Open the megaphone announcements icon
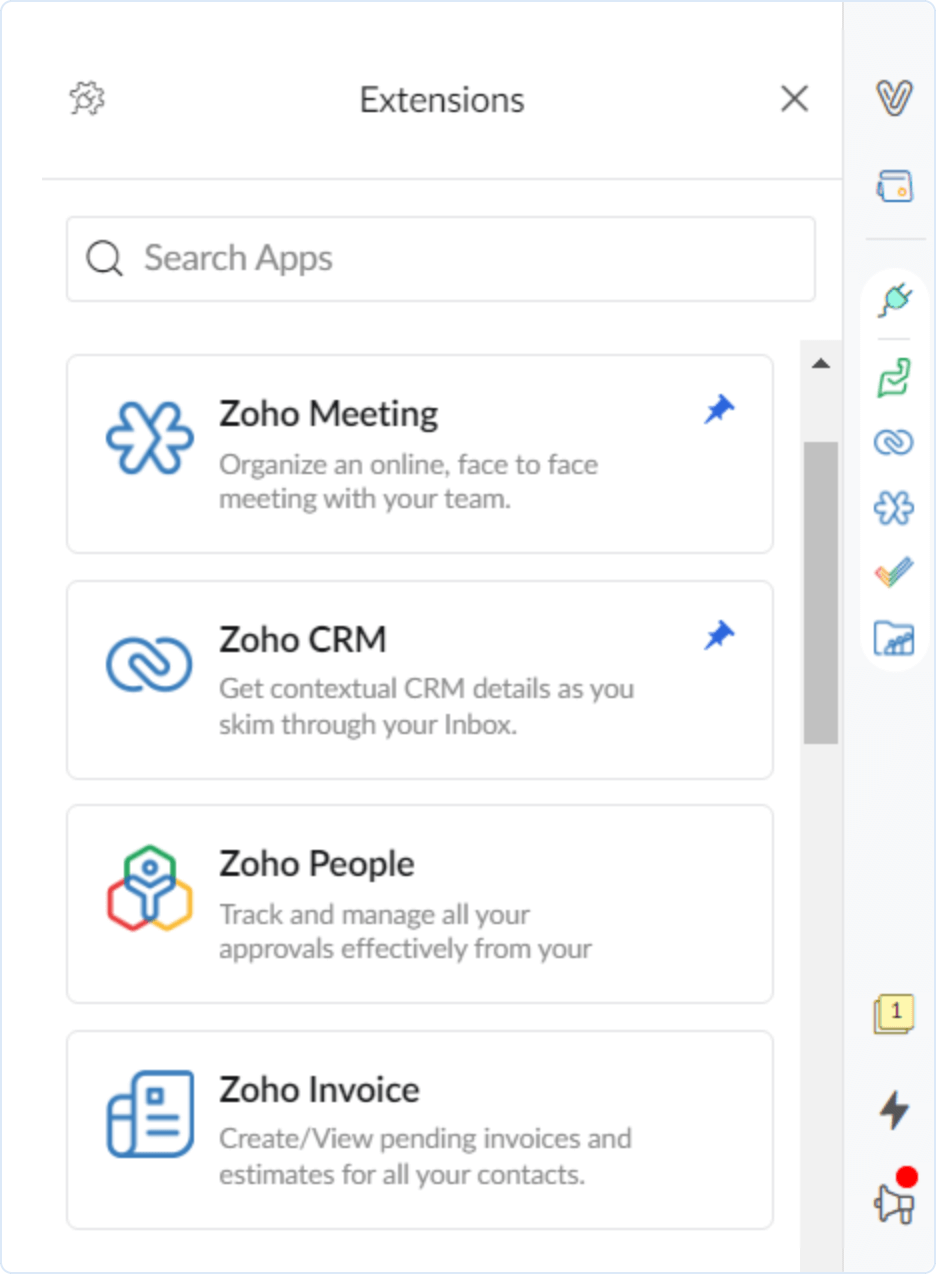This screenshot has width=936, height=1274. tap(894, 1198)
